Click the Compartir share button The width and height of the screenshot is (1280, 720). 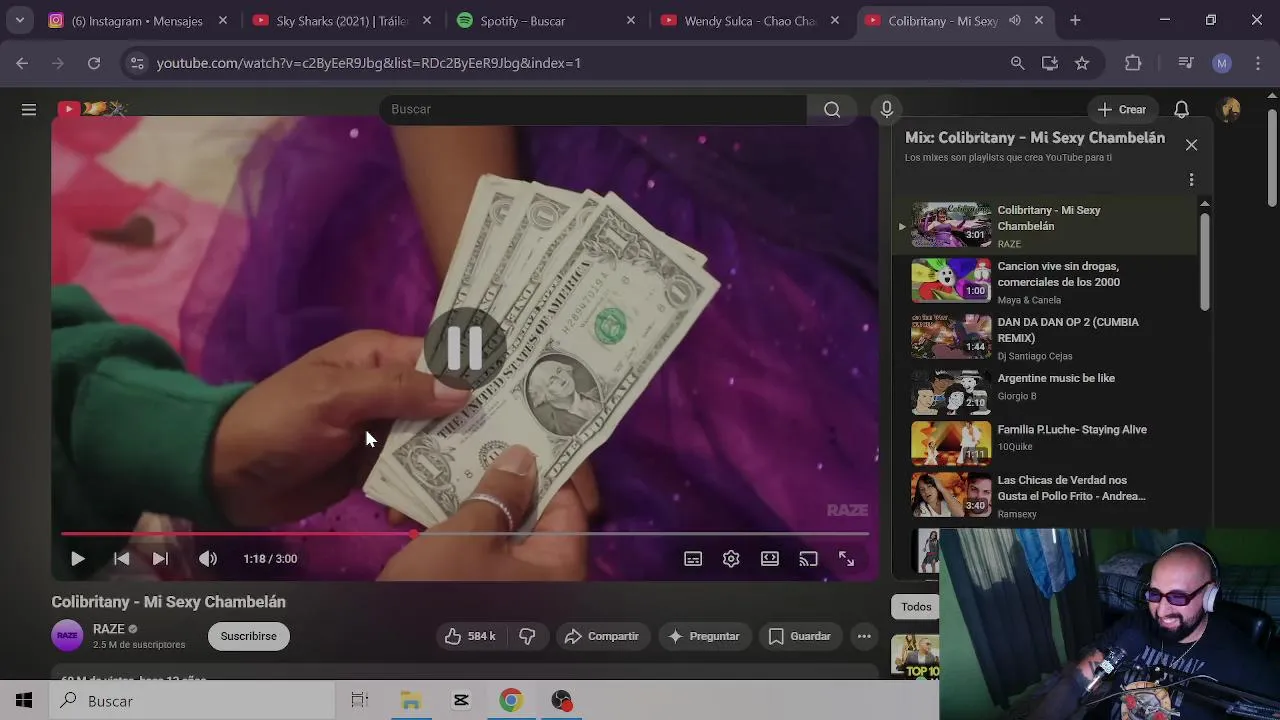point(601,636)
